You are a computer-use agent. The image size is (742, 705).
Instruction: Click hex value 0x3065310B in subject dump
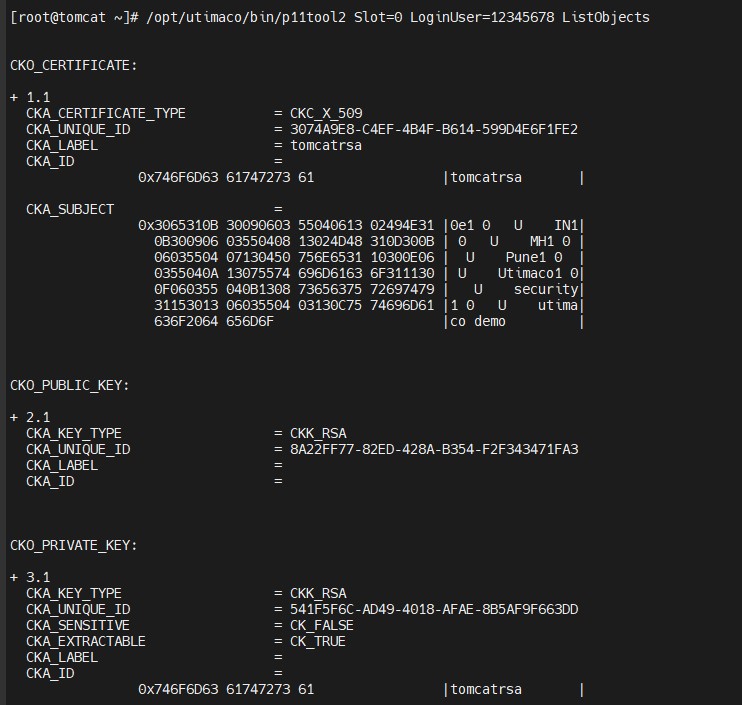click(178, 225)
